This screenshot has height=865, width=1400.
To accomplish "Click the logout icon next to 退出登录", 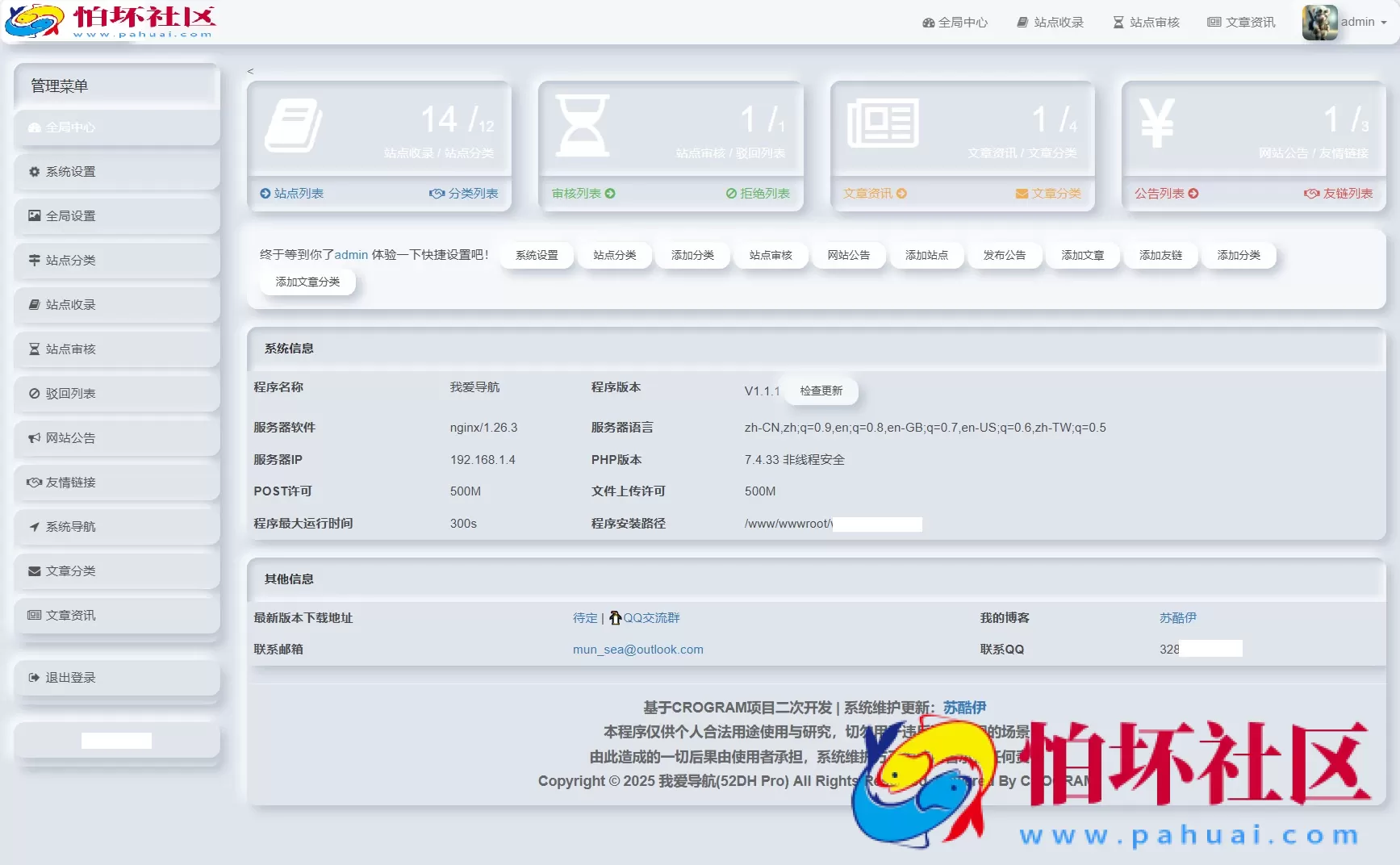I will click(x=33, y=677).
